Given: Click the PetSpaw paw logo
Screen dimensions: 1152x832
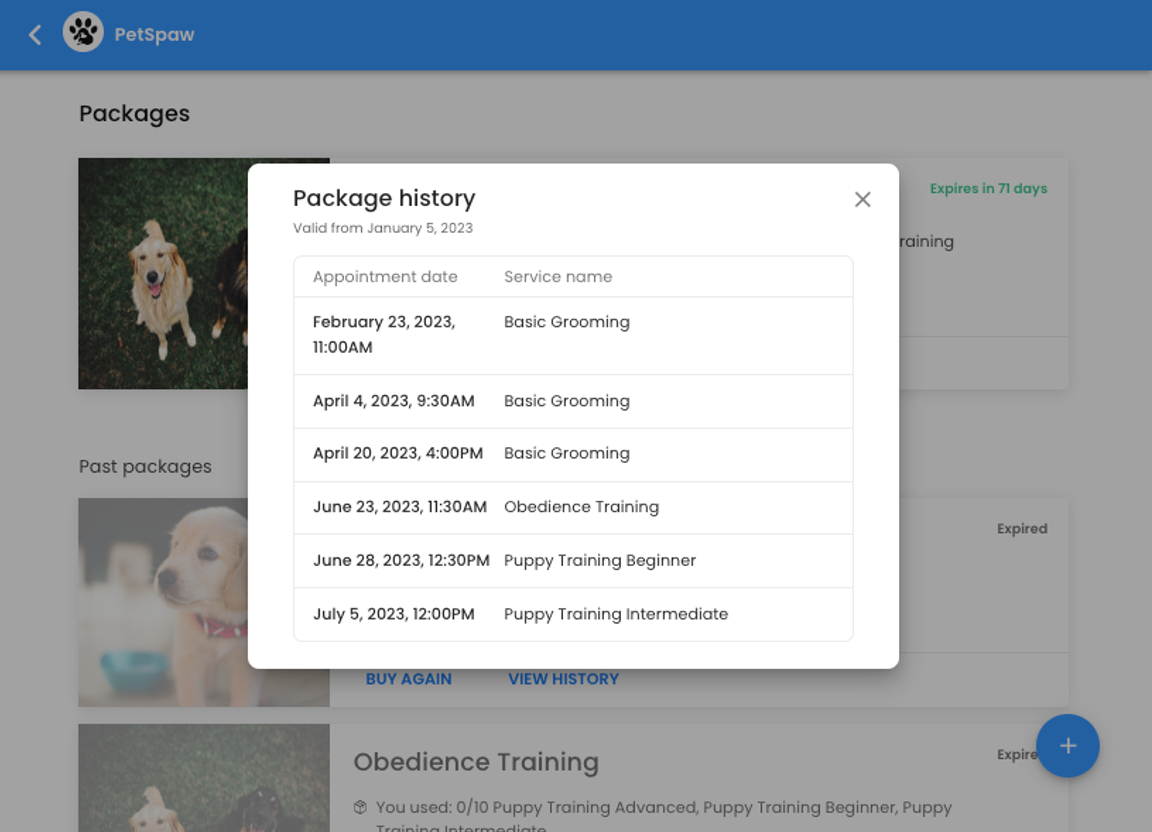Looking at the screenshot, I should [x=83, y=32].
